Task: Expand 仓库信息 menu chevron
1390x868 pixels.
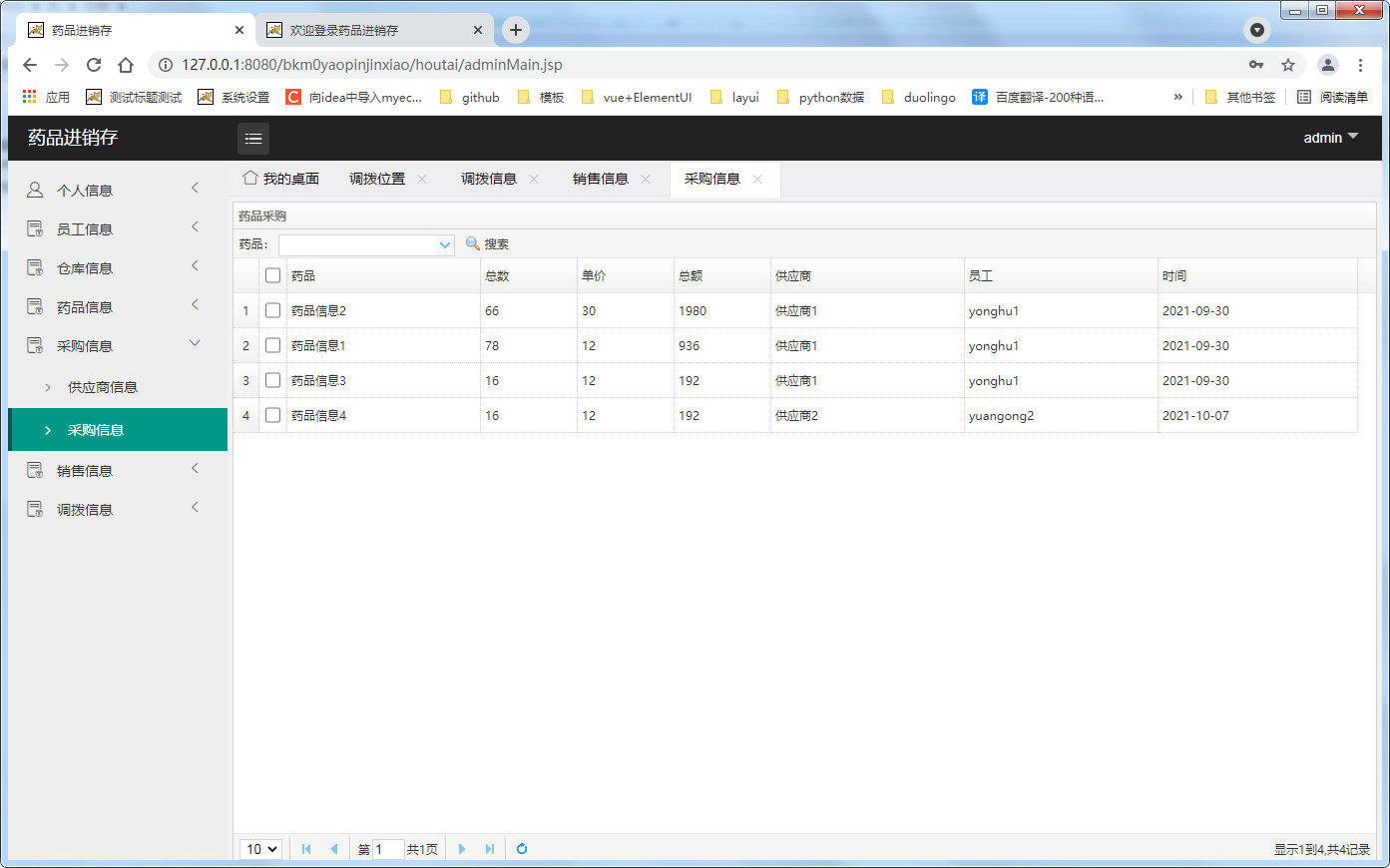Action: pos(195,265)
